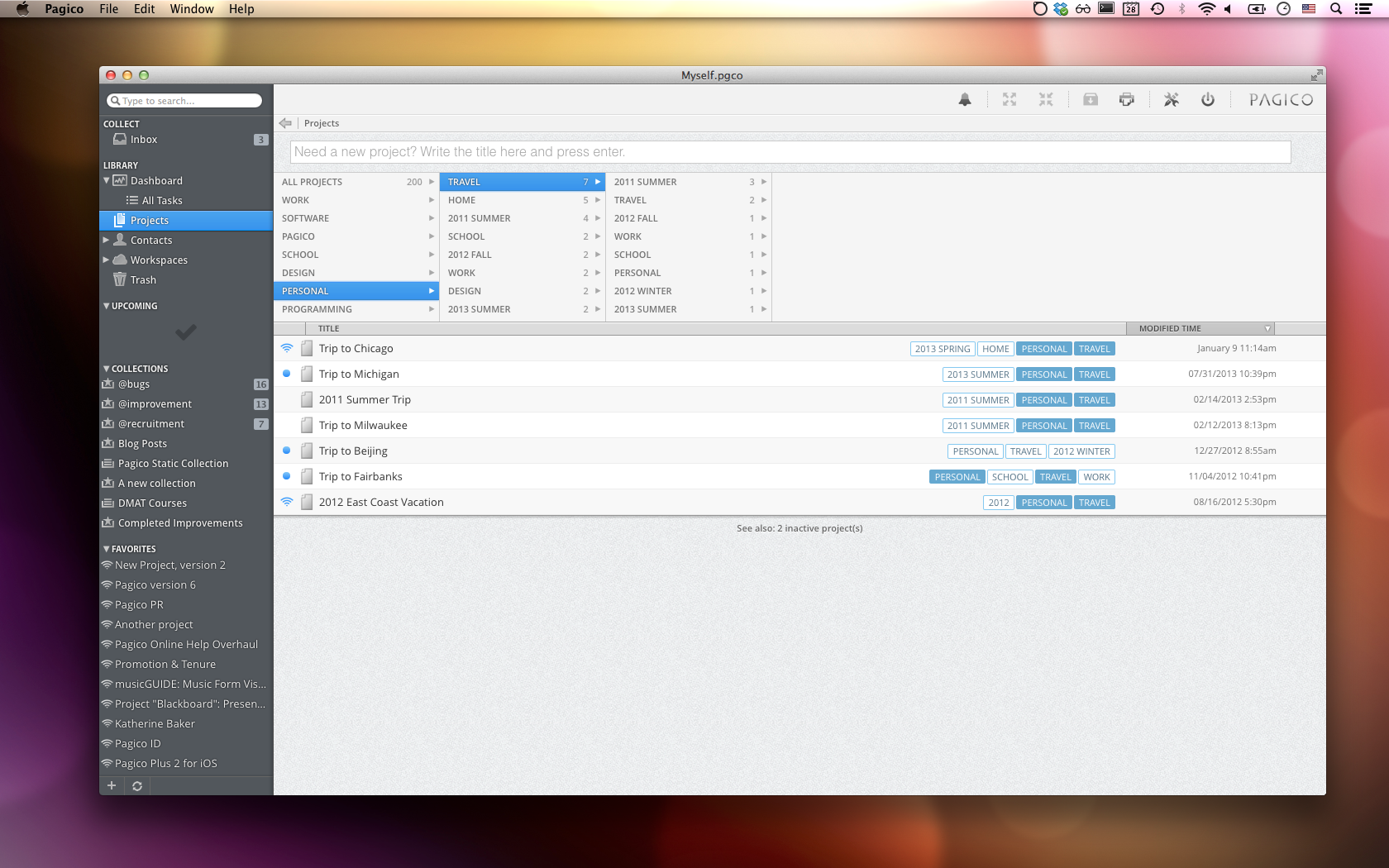
Task: Click the new project title input field
Action: pyautogui.click(x=790, y=152)
